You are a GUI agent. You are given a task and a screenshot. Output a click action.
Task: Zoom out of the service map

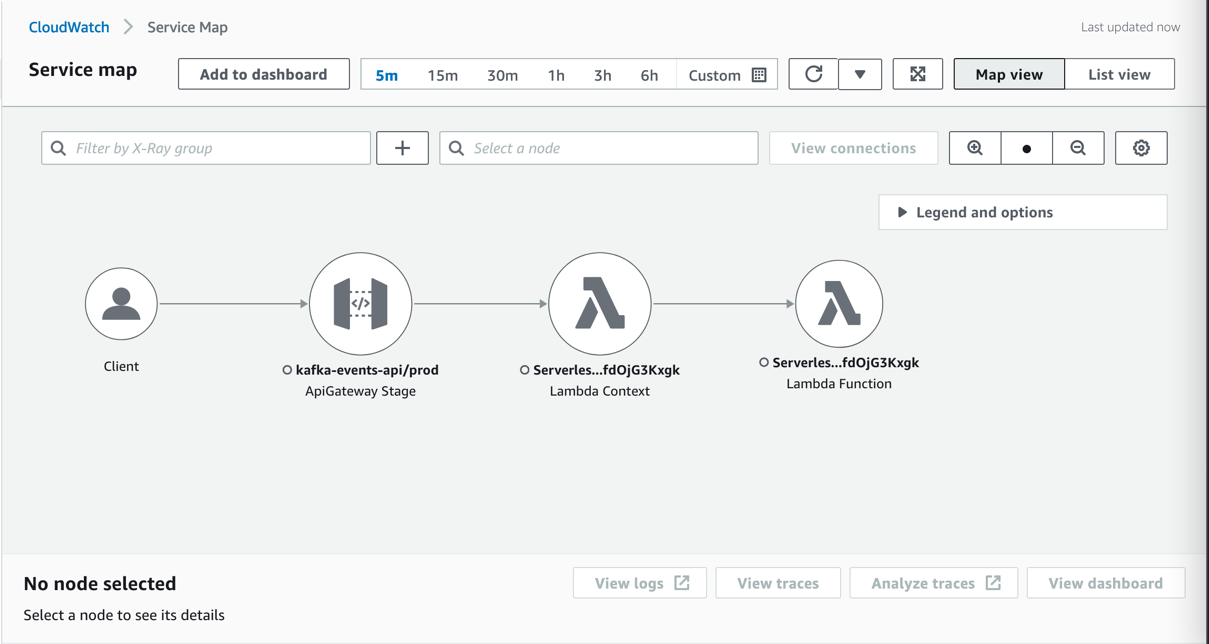[x=1078, y=148]
